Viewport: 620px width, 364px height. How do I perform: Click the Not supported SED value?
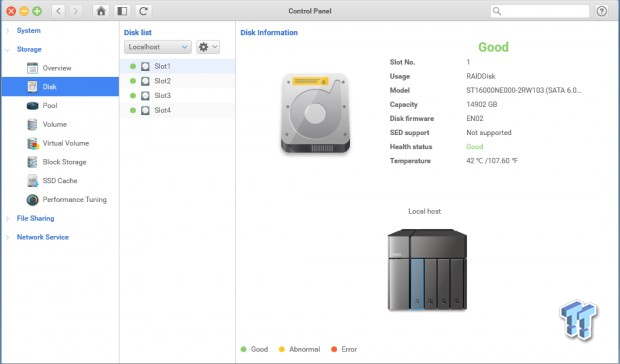(x=489, y=132)
